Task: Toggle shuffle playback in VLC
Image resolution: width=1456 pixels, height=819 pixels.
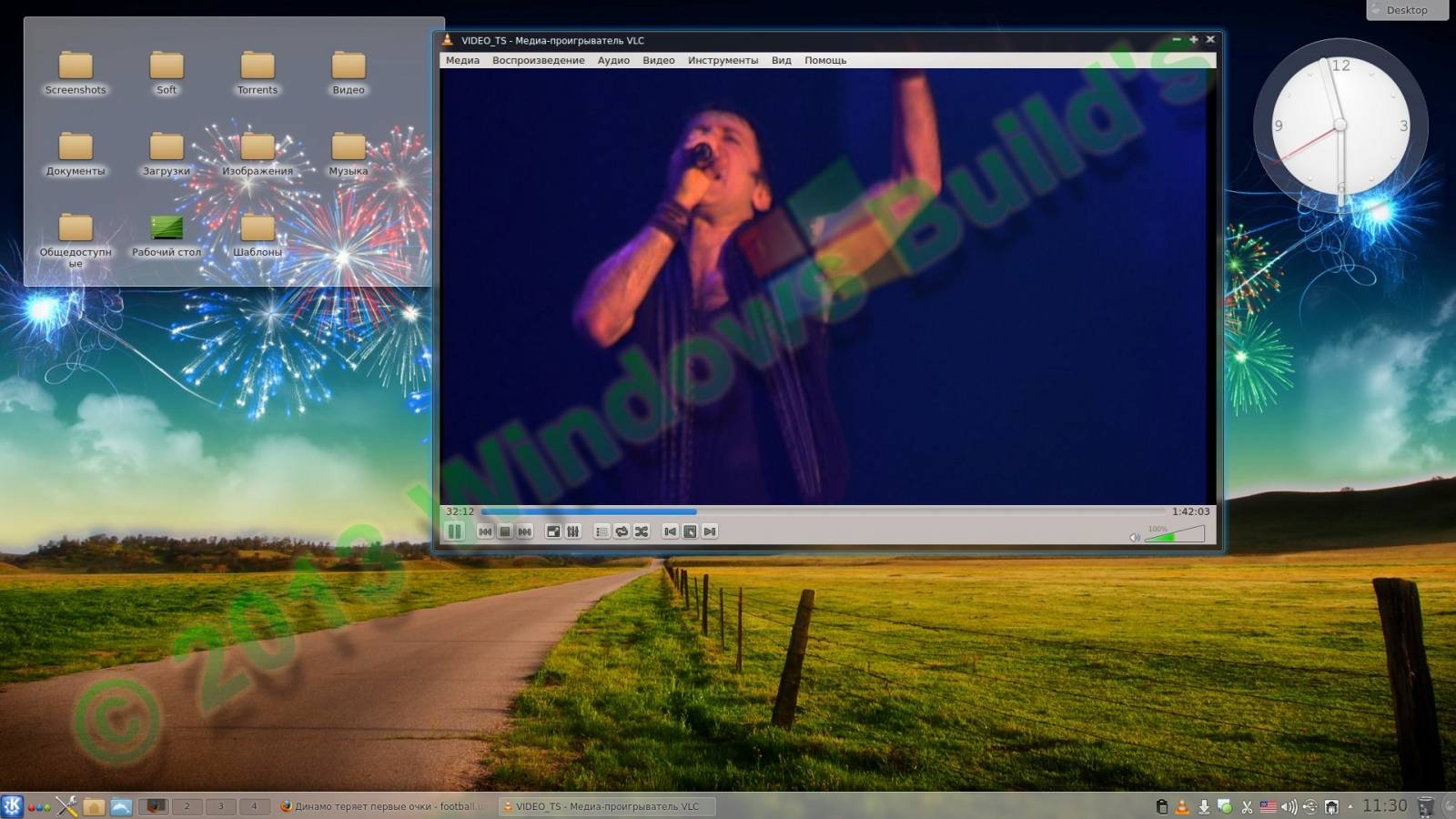Action: pyautogui.click(x=642, y=531)
